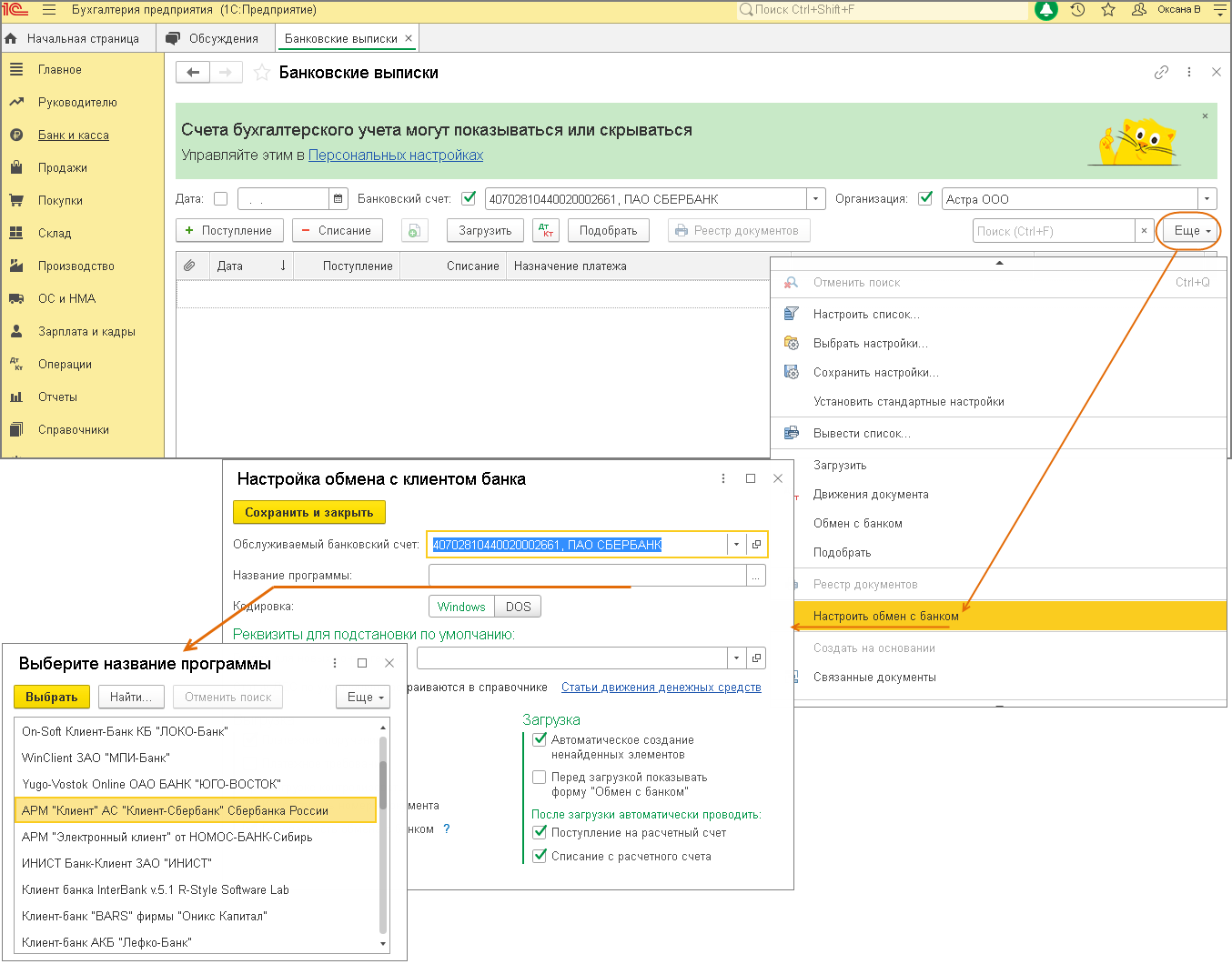Click the green document icon button
The width and height of the screenshot is (1232, 964).
pyautogui.click(x=414, y=231)
